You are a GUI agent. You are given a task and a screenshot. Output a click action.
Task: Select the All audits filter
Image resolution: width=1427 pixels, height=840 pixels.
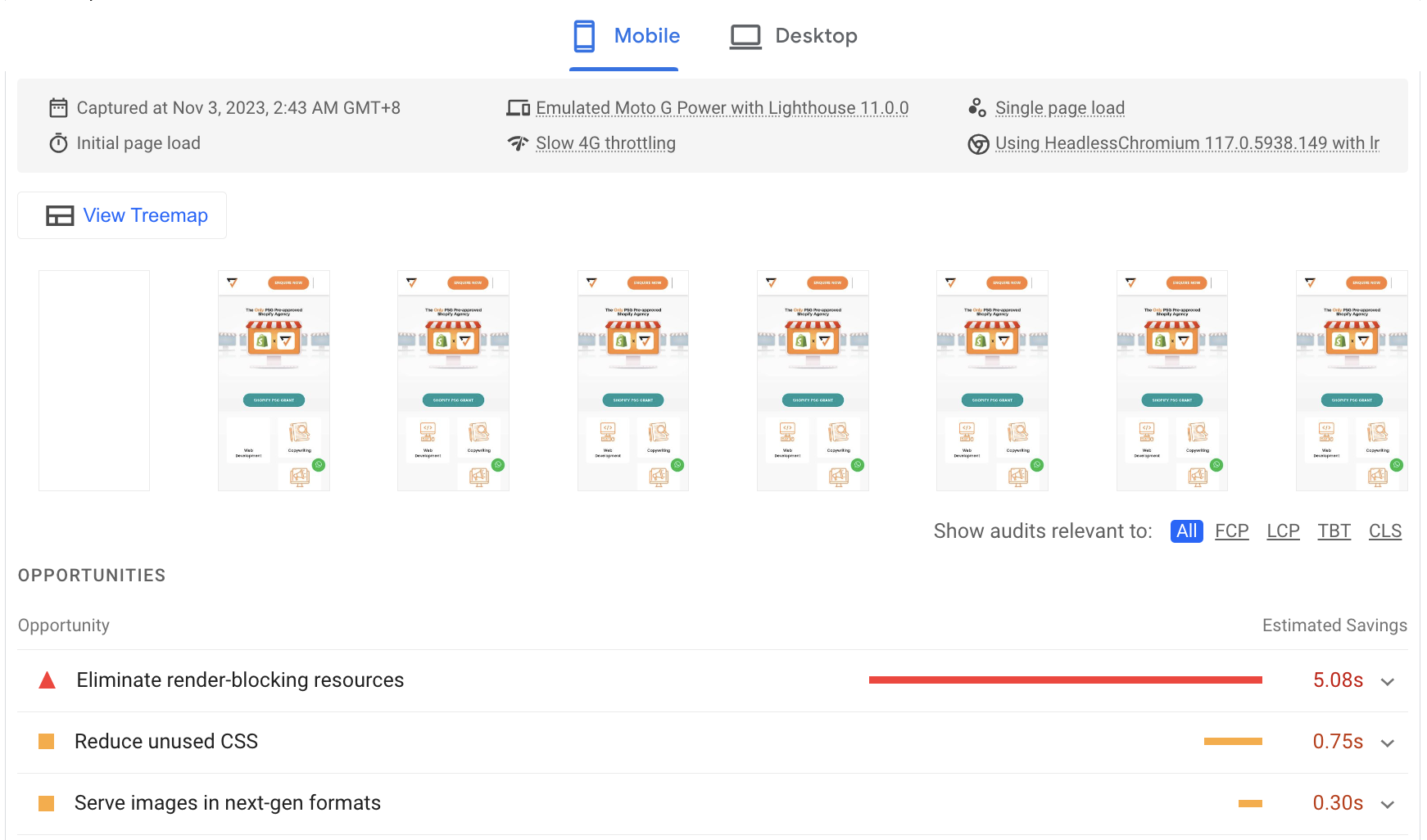click(x=1186, y=531)
